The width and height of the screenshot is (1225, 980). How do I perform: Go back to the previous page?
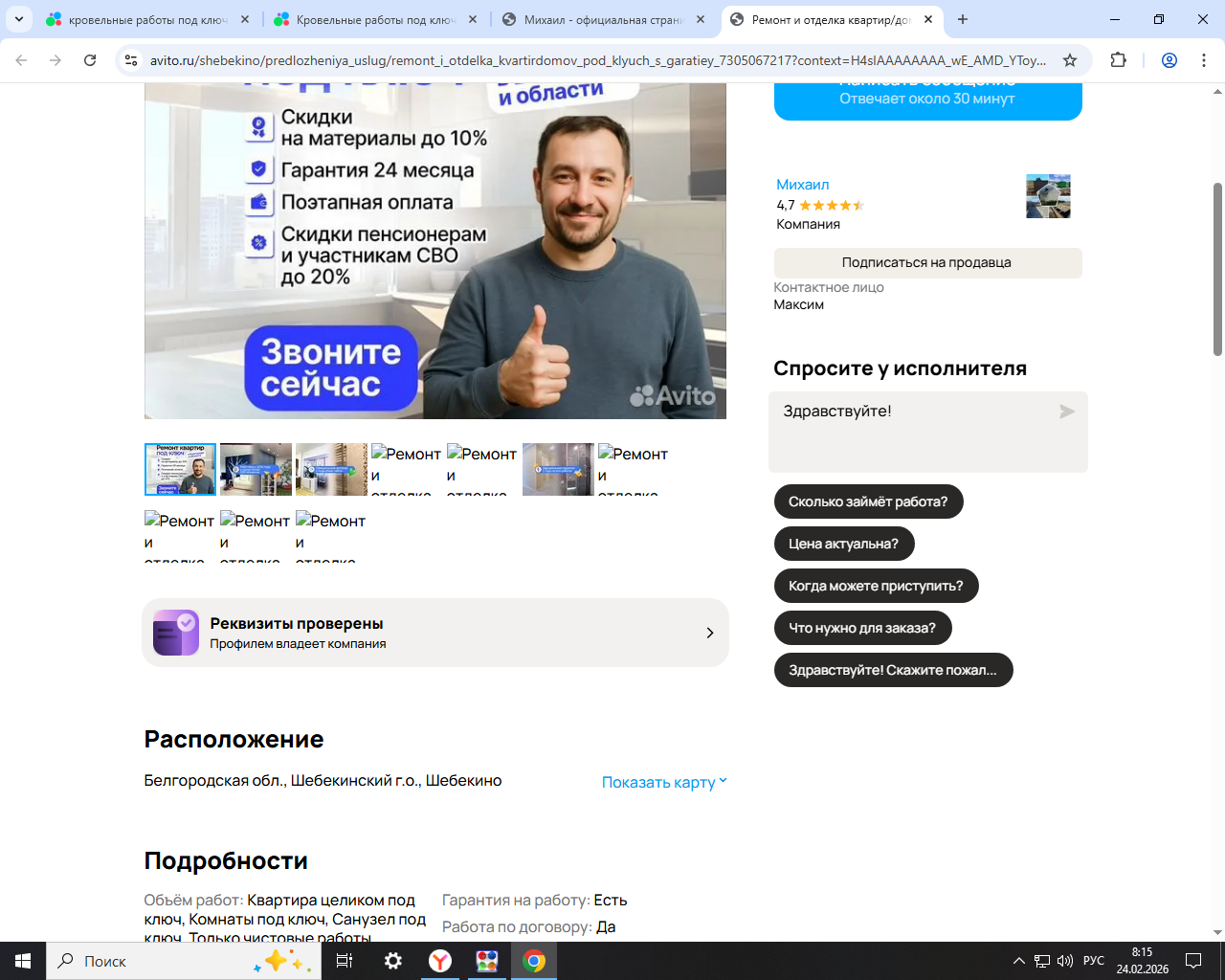(x=21, y=60)
